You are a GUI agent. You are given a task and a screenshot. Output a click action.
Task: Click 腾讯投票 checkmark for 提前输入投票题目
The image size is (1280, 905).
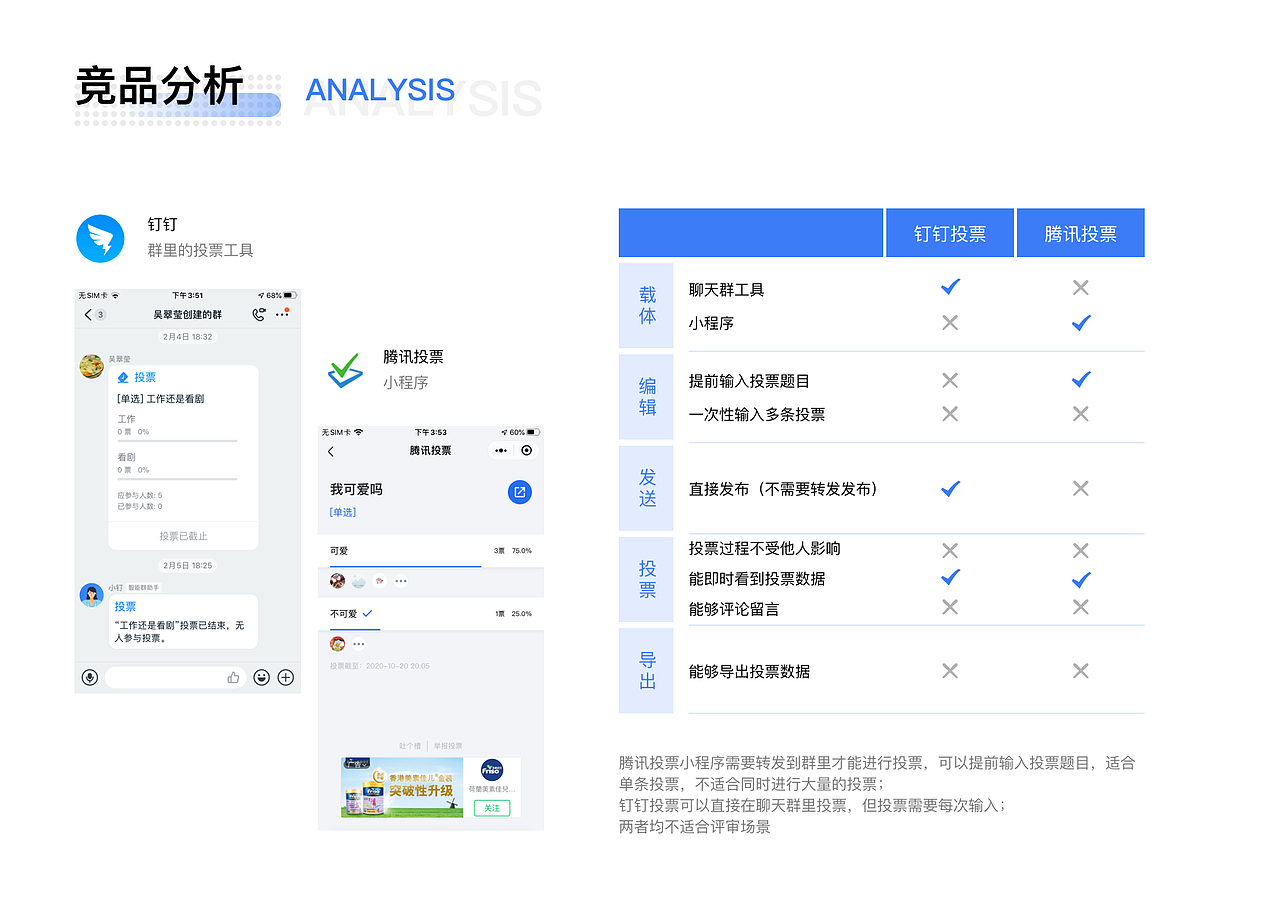click(x=1081, y=379)
